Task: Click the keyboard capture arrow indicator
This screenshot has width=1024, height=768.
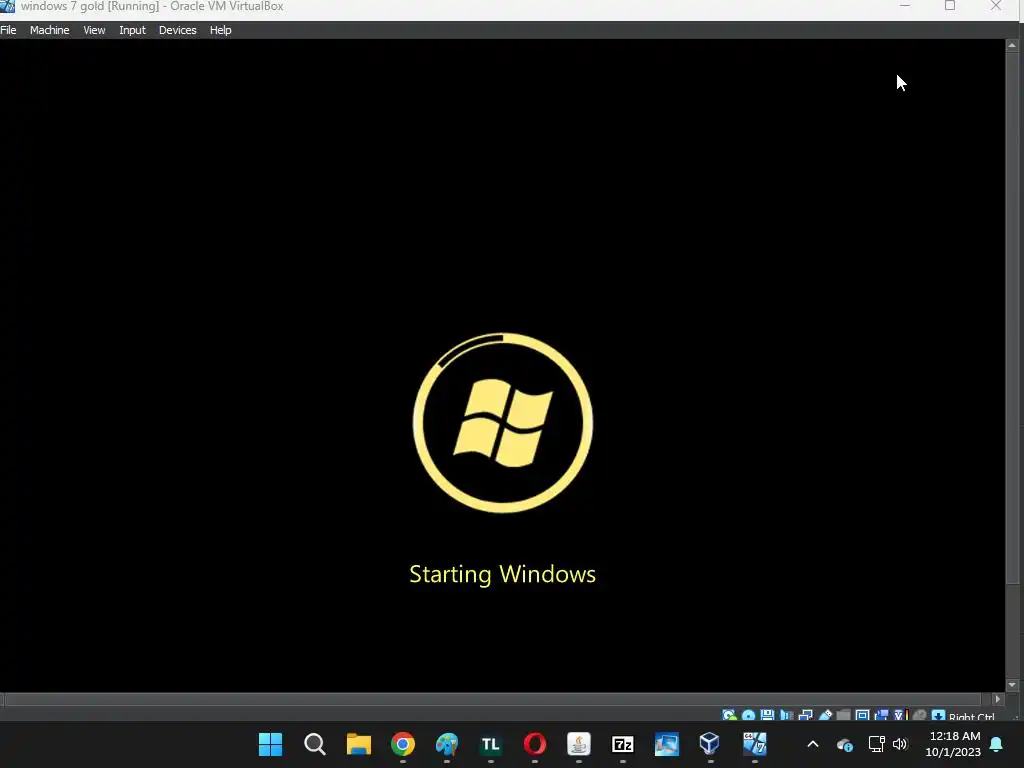Action: coord(938,716)
